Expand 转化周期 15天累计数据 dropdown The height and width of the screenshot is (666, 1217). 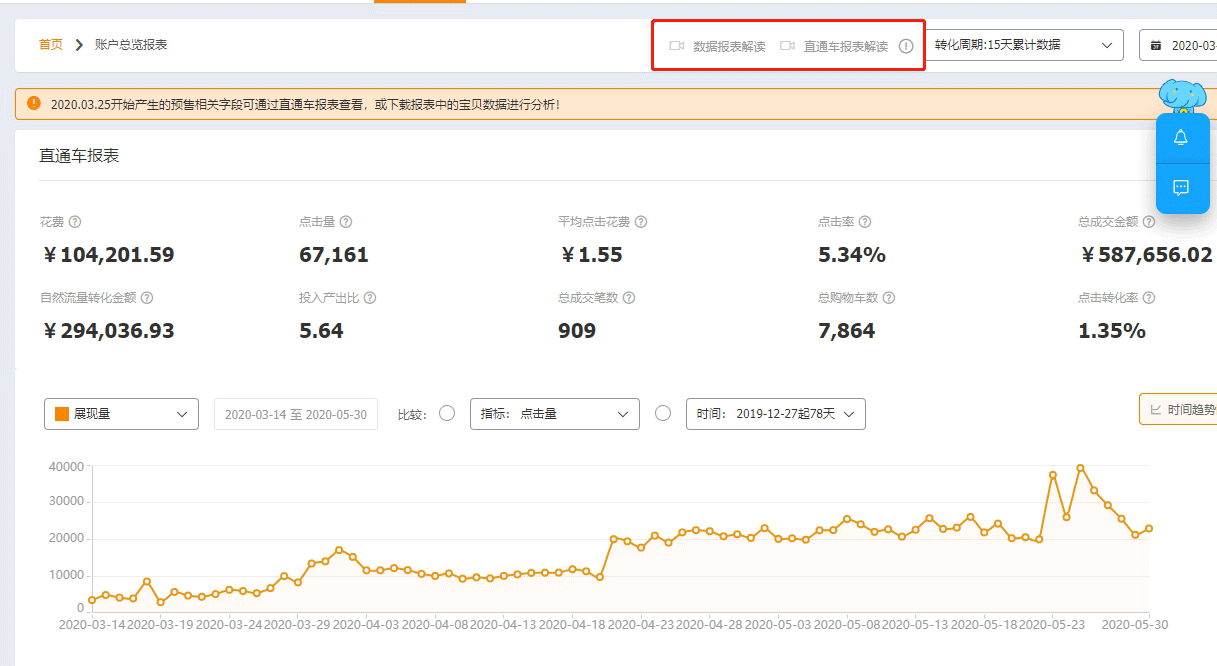1024,45
